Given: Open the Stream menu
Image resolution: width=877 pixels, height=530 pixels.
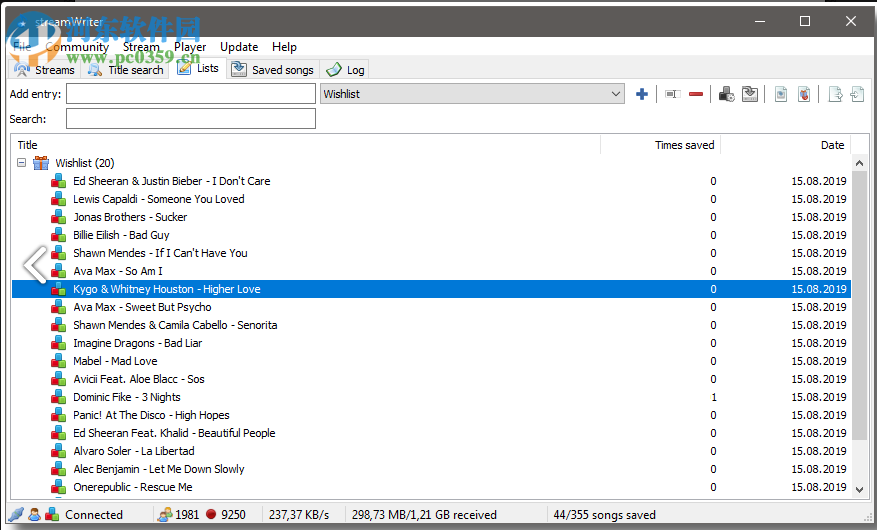Looking at the screenshot, I should point(141,47).
